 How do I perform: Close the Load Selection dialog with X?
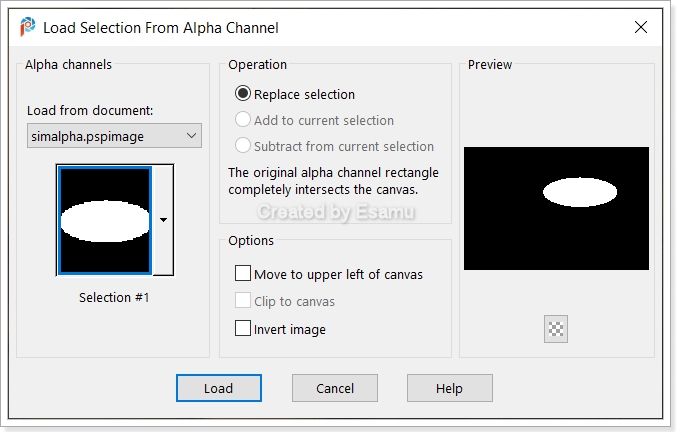pos(641,27)
